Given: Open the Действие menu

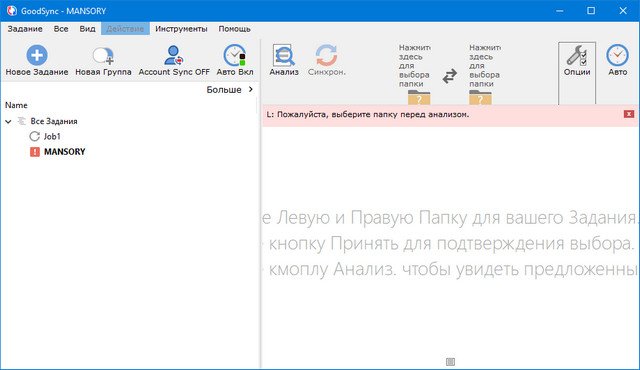Looking at the screenshot, I should coord(125,29).
